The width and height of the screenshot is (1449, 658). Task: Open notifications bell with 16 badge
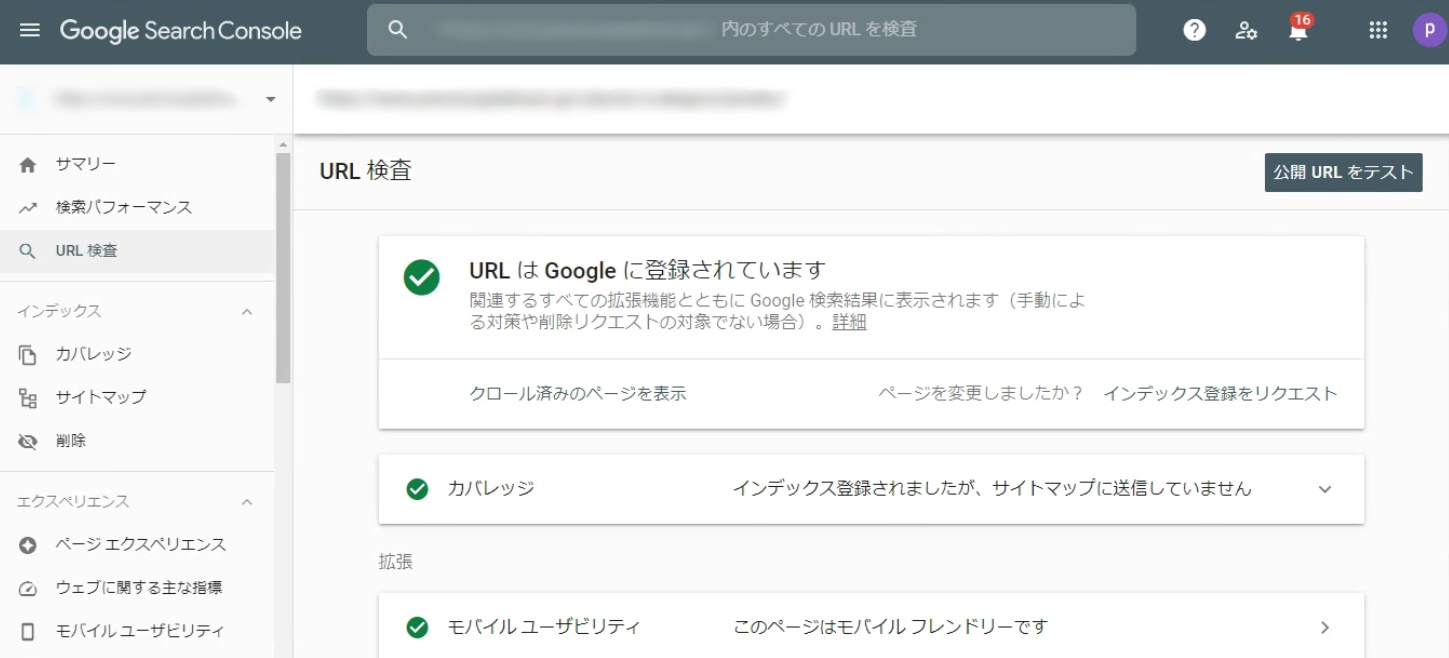tap(1299, 29)
